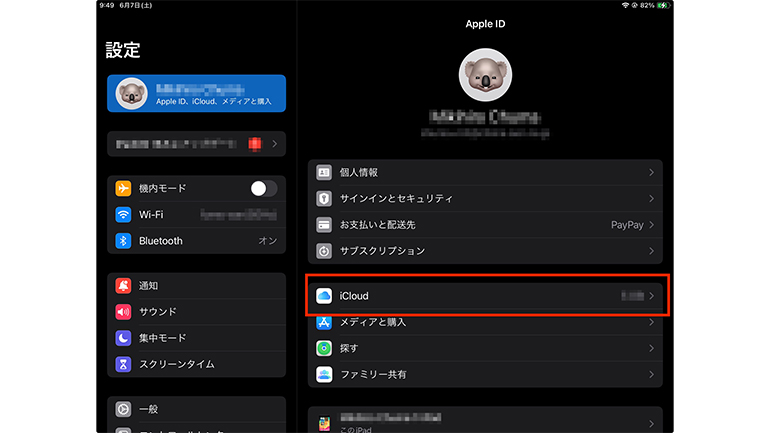Tap the ファミリー共有 family icon
Image resolution: width=770 pixels, height=433 pixels.
coord(324,375)
